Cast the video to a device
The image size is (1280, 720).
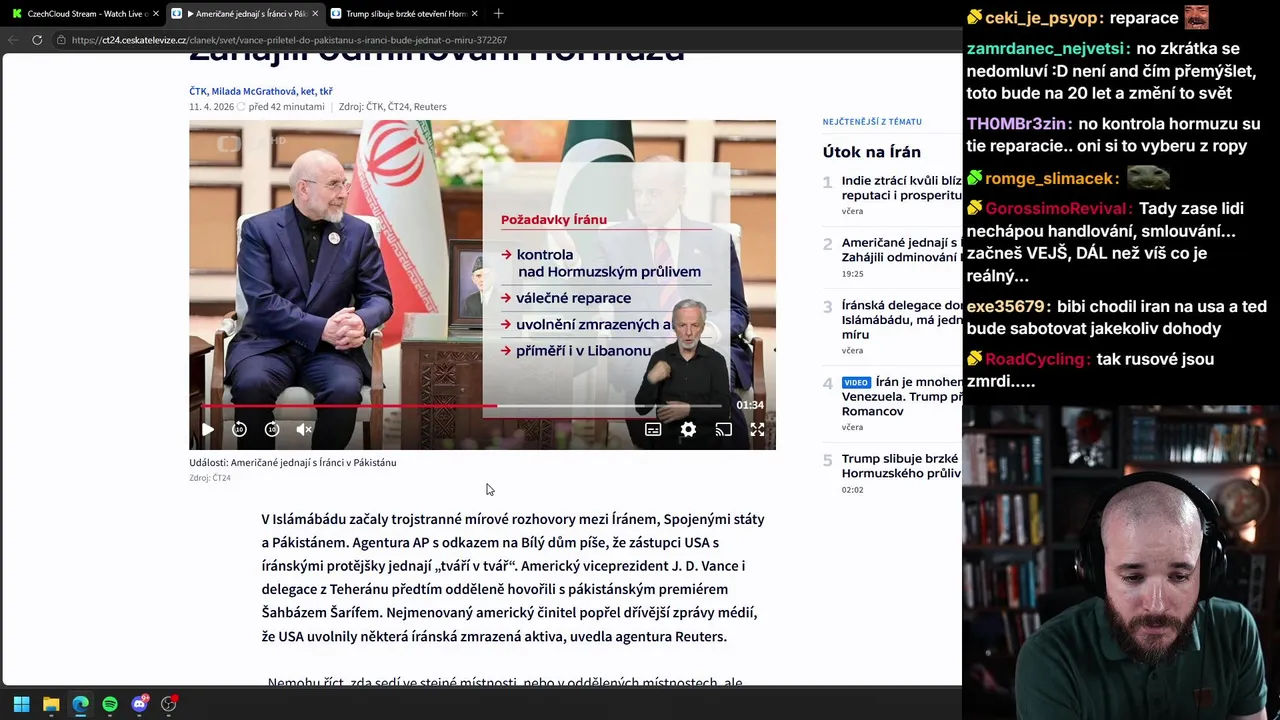[723, 429]
